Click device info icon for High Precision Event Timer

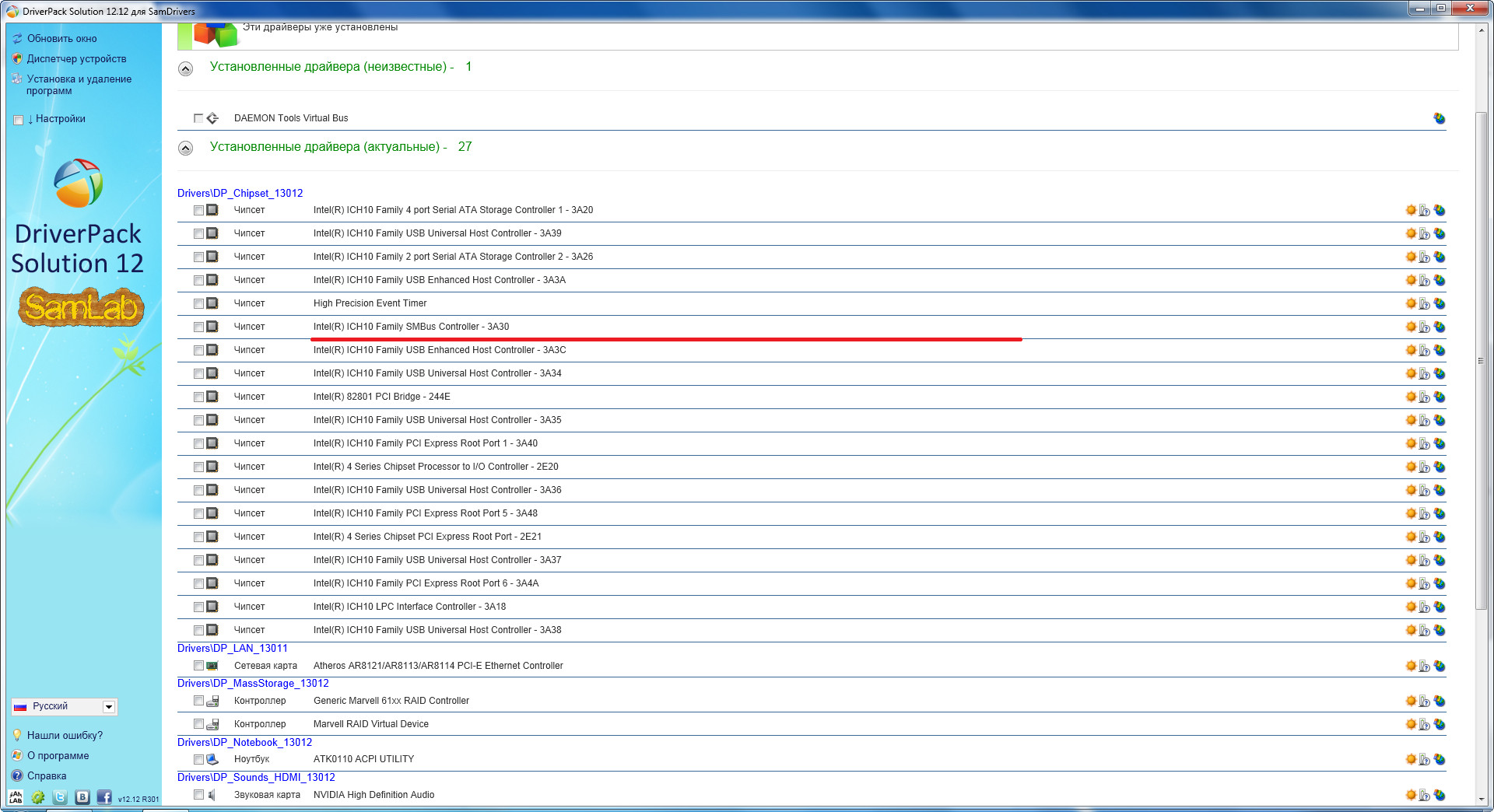(x=1424, y=303)
